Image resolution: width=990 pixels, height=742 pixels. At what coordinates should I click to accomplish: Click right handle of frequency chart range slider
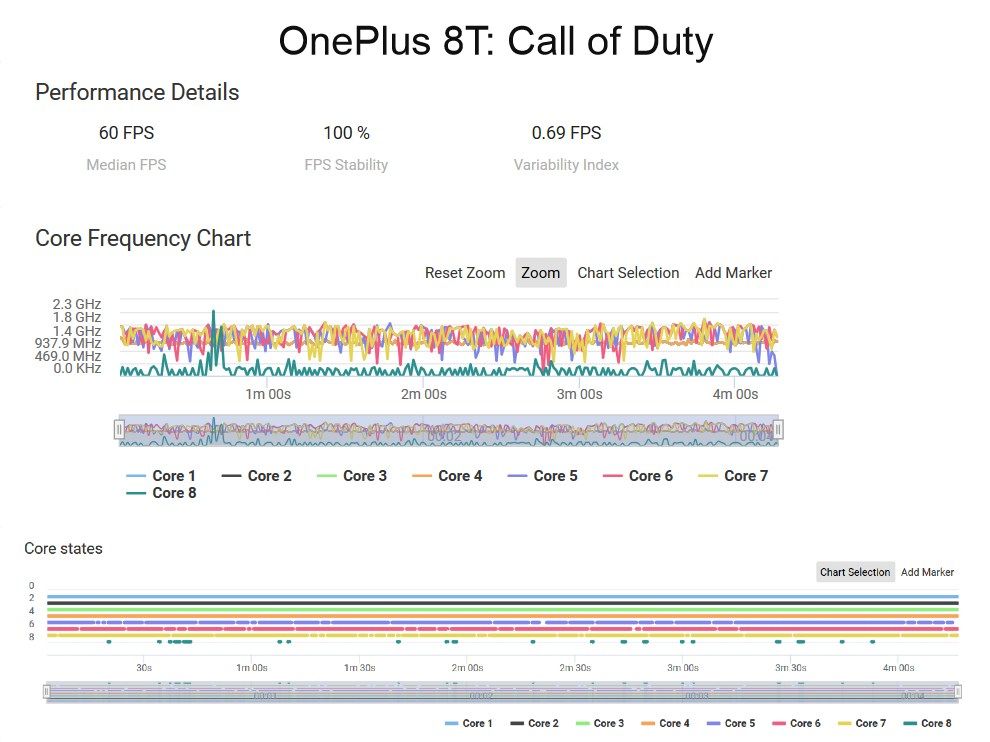[778, 429]
